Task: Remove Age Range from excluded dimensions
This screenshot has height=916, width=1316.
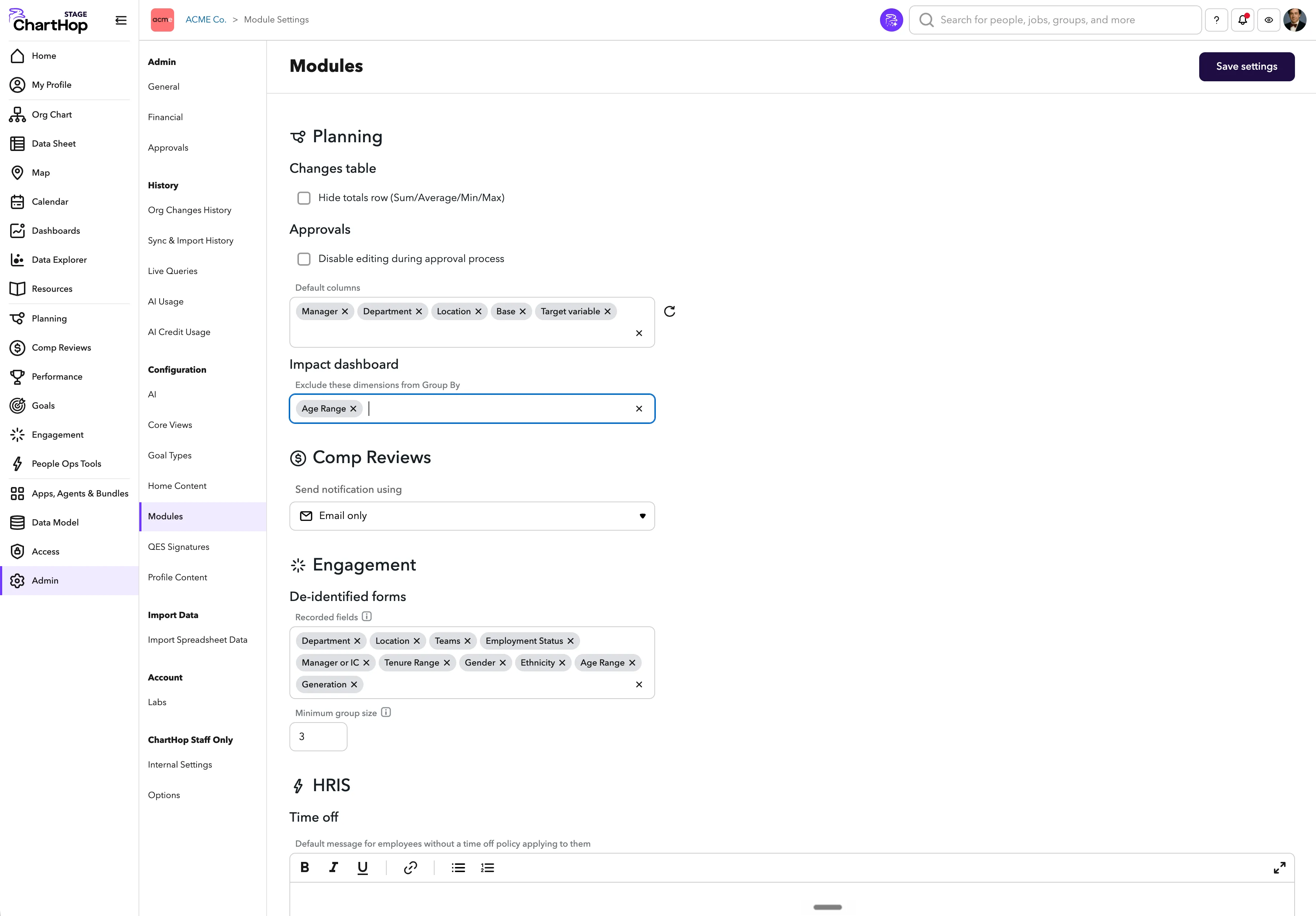Action: coord(353,409)
